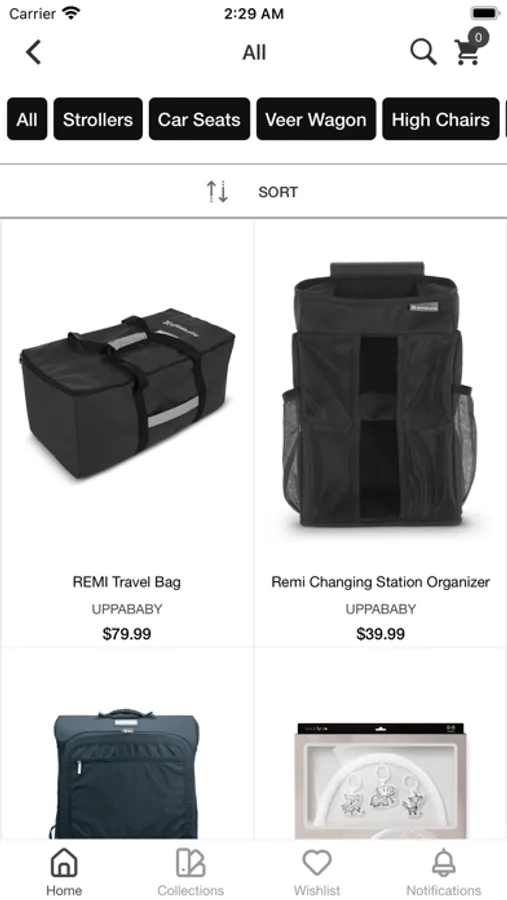Open Collections from bottom bar
The image size is (507, 900).
(x=191, y=863)
